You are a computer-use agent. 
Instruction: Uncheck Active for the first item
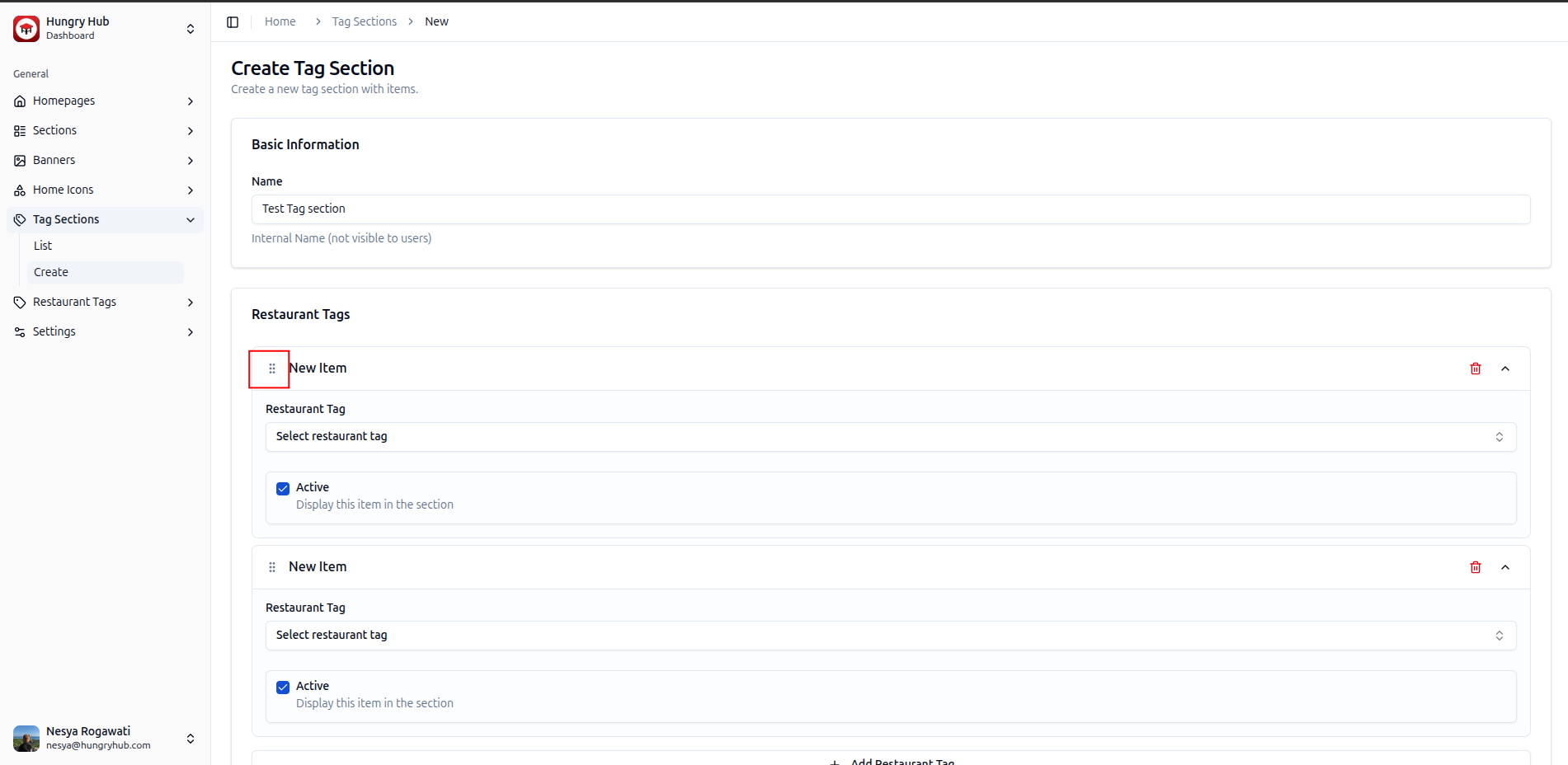click(x=283, y=489)
